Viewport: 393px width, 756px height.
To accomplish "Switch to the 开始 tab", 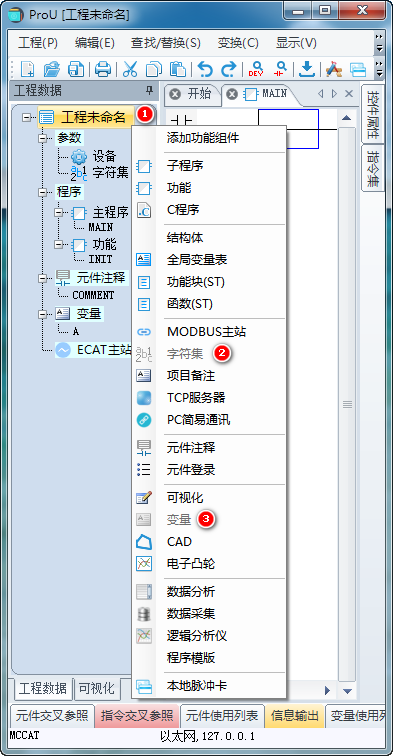I will click(x=199, y=94).
